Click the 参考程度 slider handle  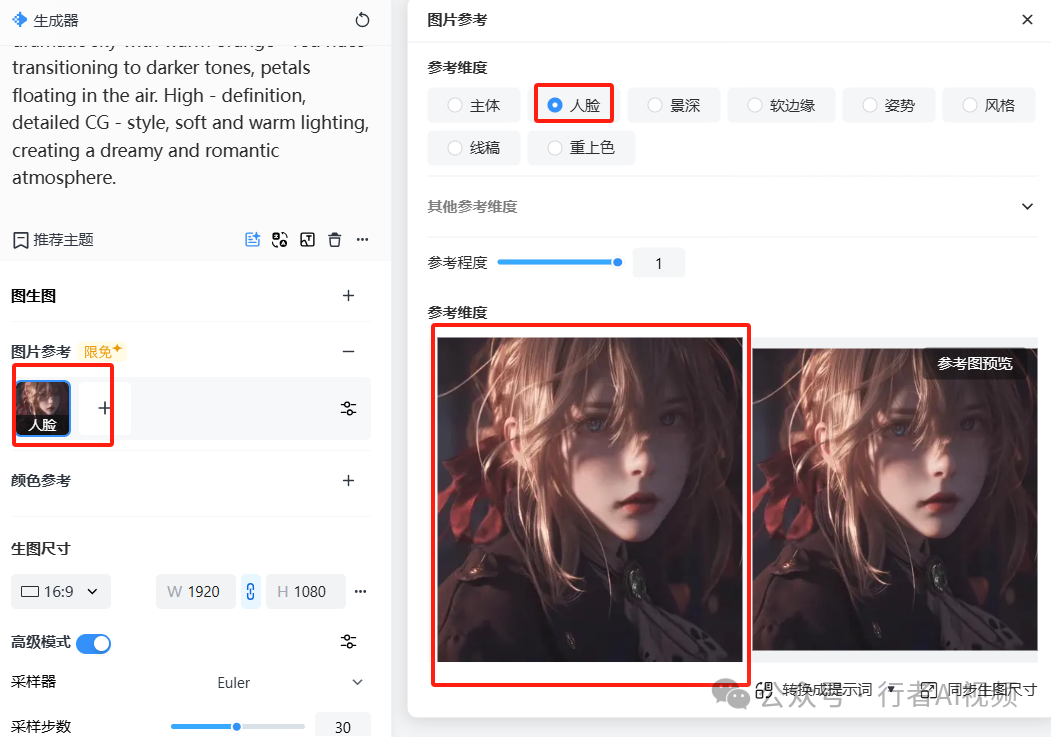(617, 263)
